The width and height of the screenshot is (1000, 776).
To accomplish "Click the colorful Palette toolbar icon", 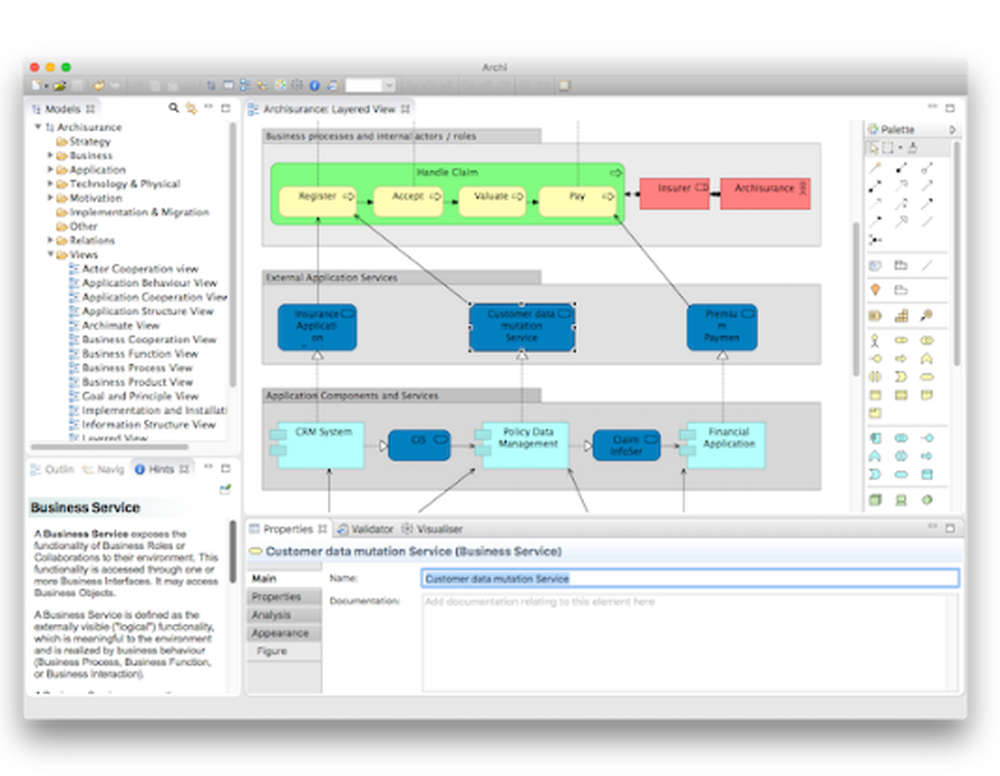I will click(x=280, y=85).
